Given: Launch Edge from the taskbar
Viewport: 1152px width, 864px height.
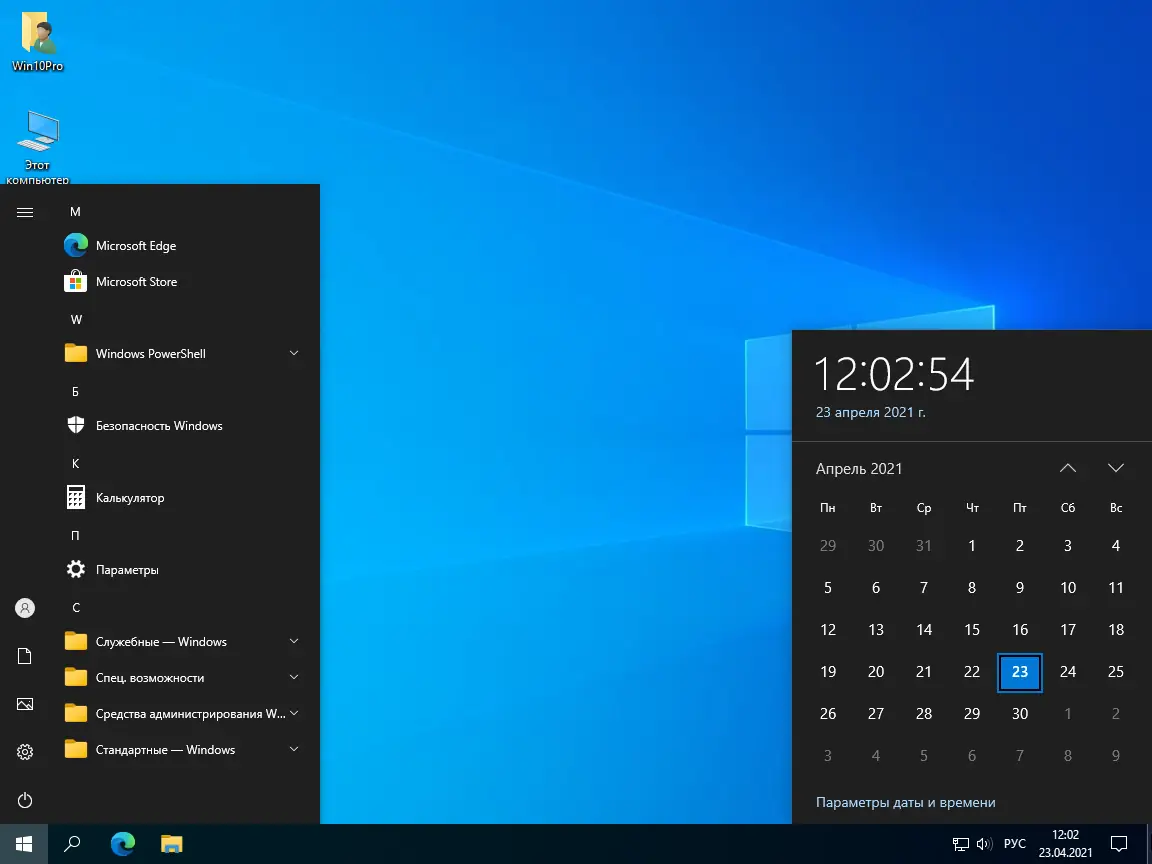Looking at the screenshot, I should pyautogui.click(x=123, y=844).
